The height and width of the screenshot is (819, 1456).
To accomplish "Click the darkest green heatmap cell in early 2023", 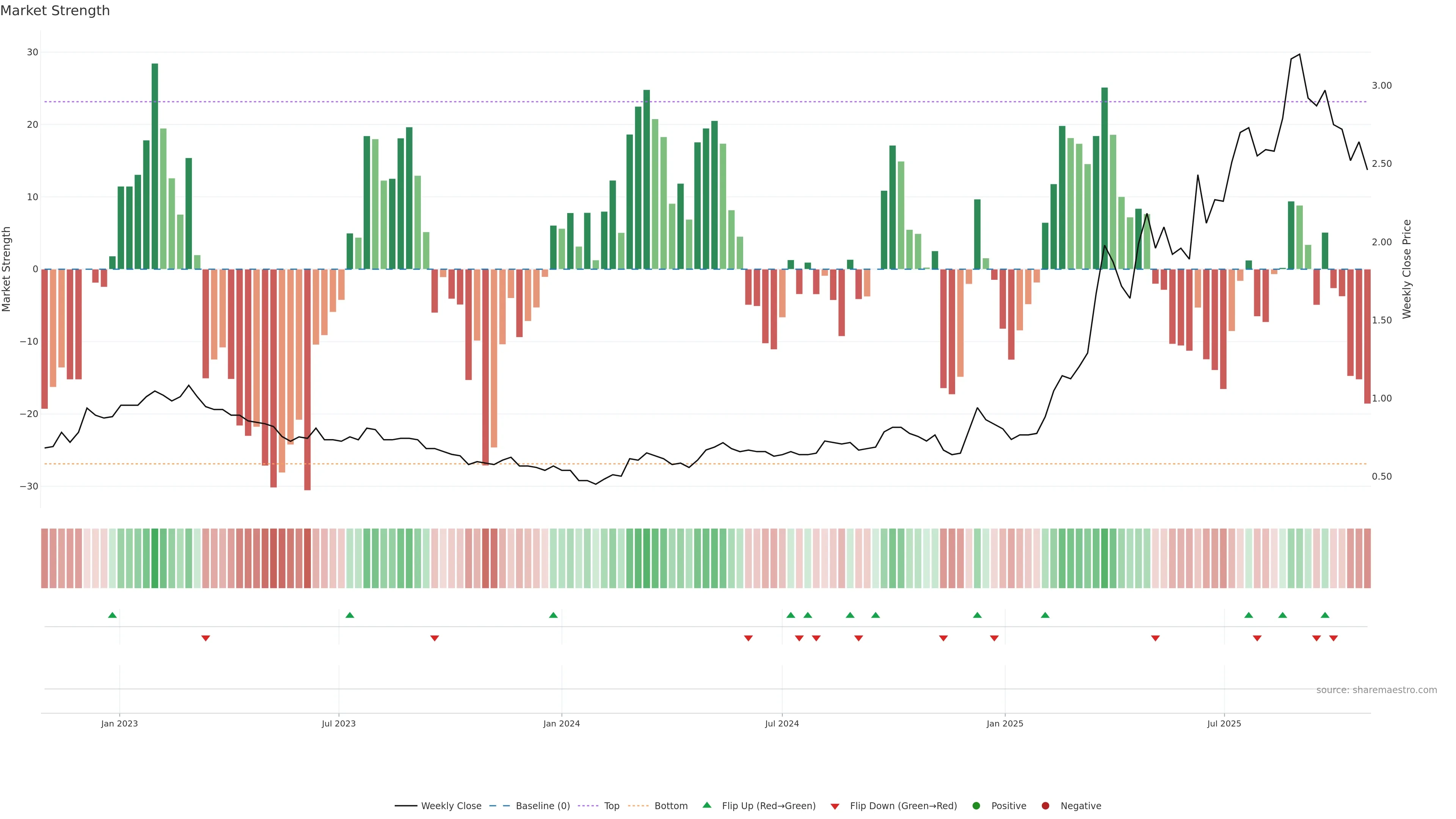I will [x=155, y=559].
